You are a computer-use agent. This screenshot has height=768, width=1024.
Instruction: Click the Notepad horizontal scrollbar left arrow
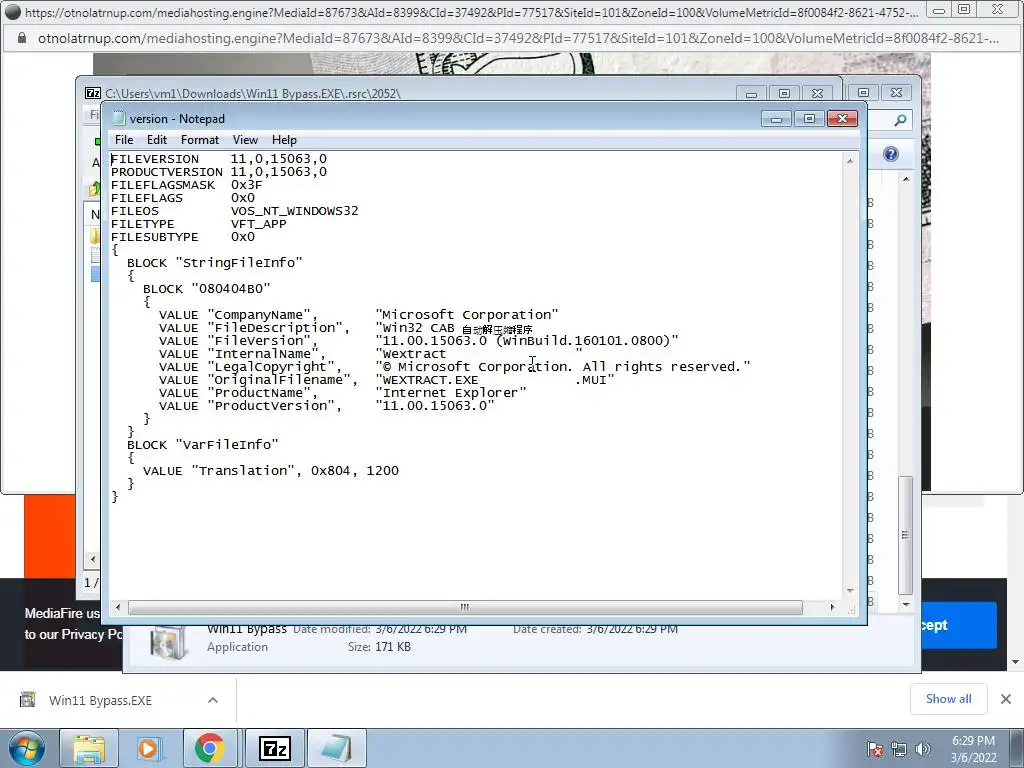118,607
